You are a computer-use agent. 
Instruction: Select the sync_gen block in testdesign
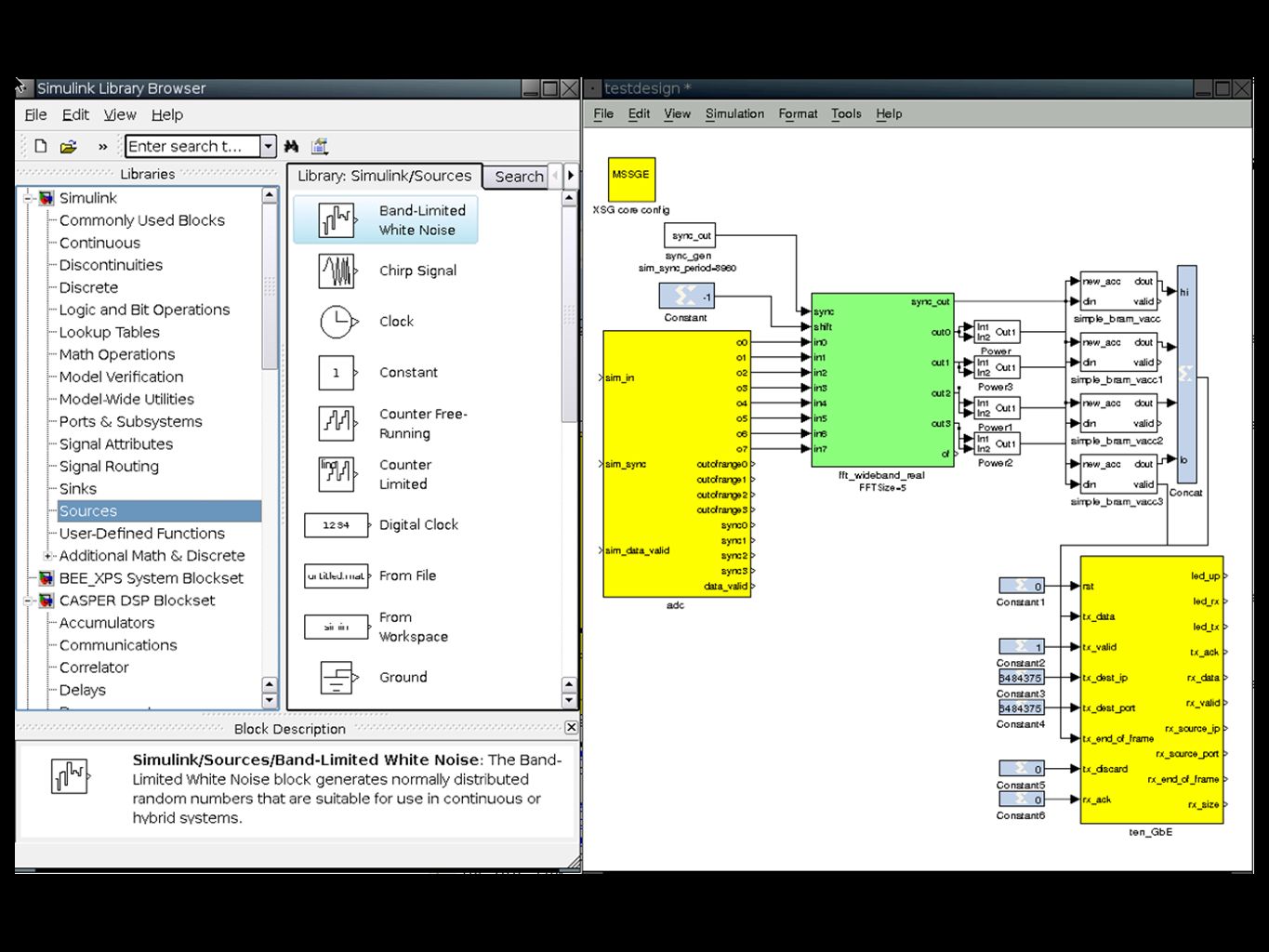point(690,235)
